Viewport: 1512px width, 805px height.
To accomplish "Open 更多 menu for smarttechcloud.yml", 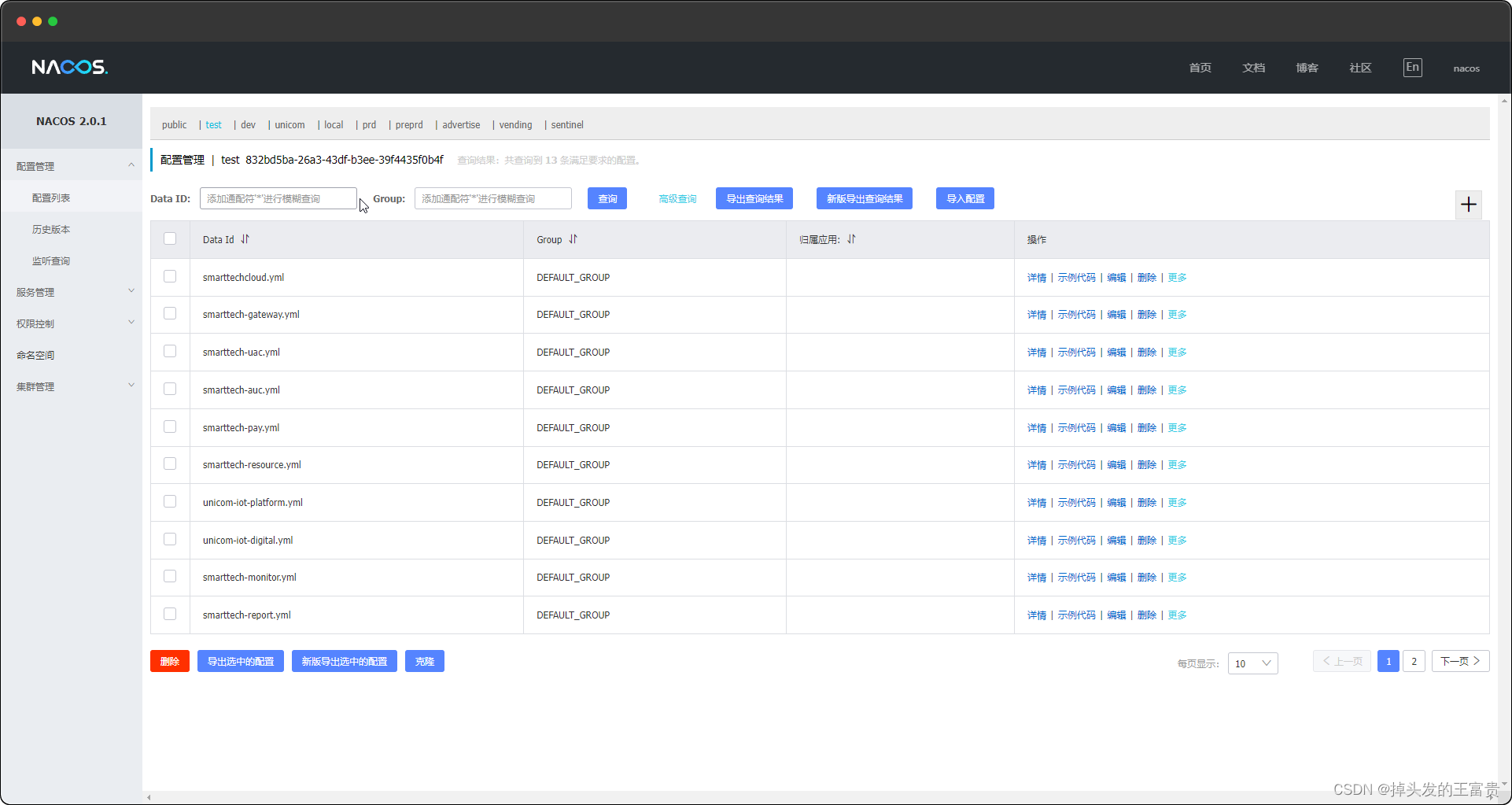I will tap(1177, 278).
